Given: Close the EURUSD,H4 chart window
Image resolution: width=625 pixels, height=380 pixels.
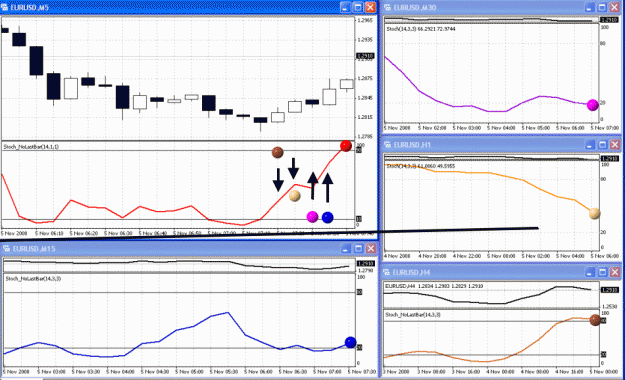Looking at the screenshot, I should pos(615,272).
